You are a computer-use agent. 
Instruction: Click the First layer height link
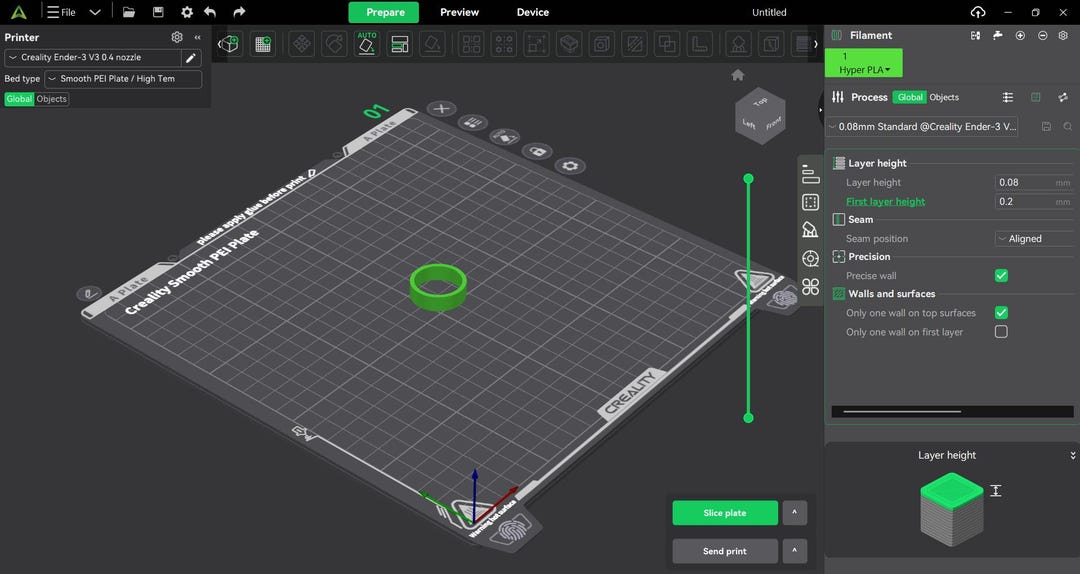coord(885,202)
